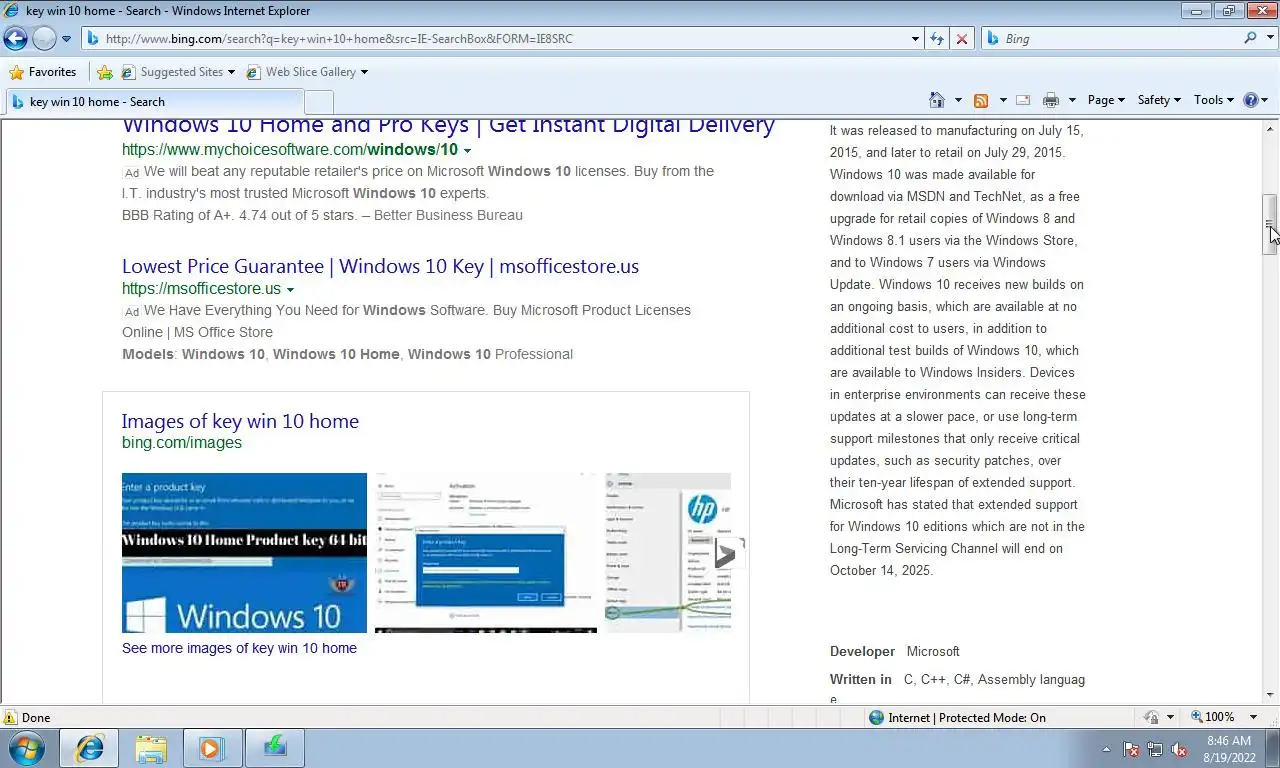
Task: Open Windows Explorer folder taskbar icon
Action: click(151, 748)
